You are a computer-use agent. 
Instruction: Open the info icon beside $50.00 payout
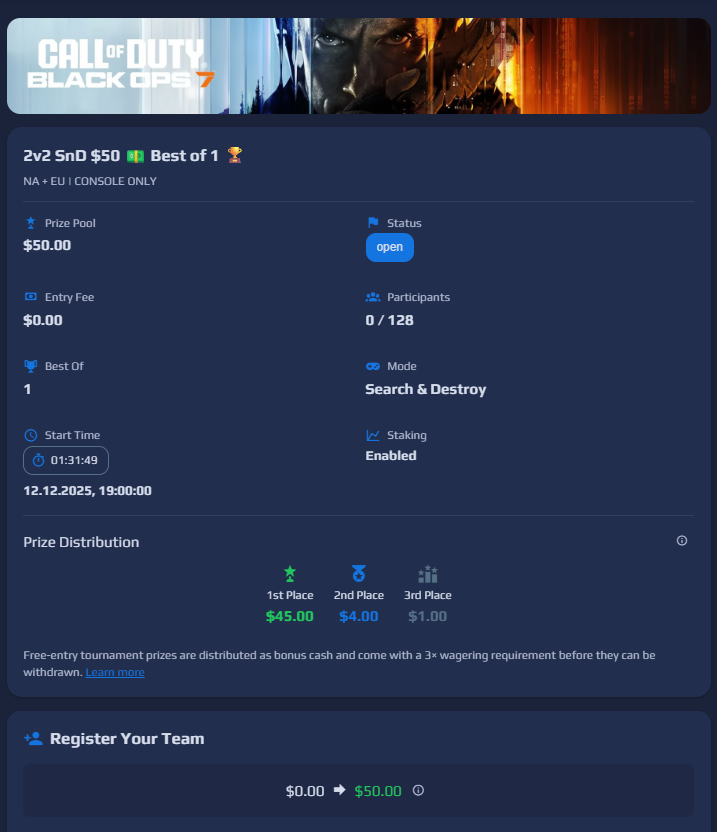418,790
